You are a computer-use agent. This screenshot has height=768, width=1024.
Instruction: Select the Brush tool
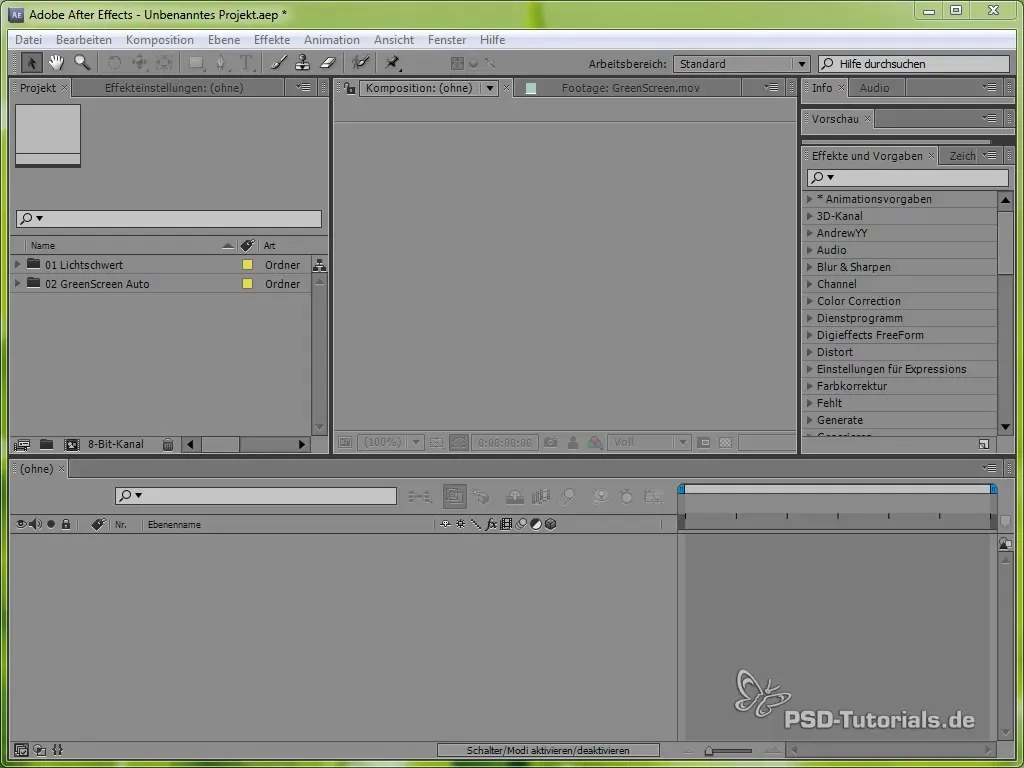pos(278,63)
